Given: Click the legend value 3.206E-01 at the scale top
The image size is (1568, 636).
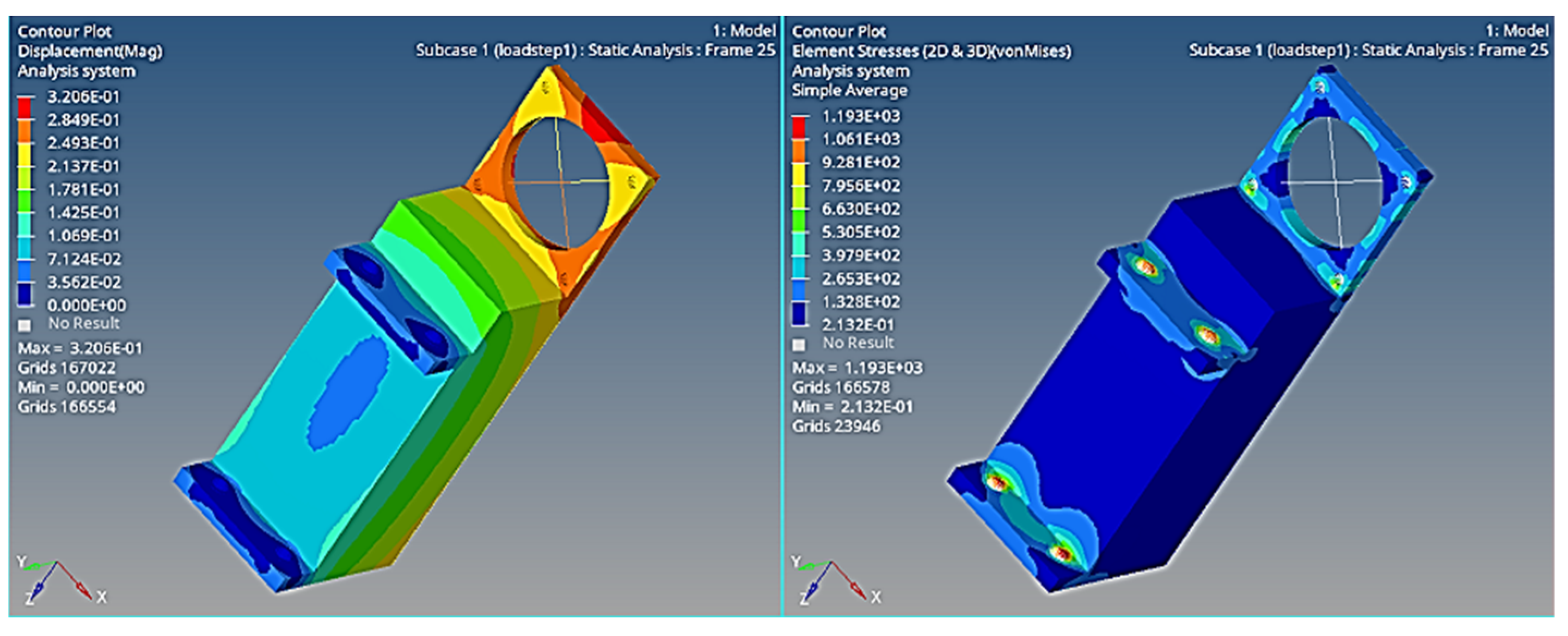Looking at the screenshot, I should coord(84,96).
